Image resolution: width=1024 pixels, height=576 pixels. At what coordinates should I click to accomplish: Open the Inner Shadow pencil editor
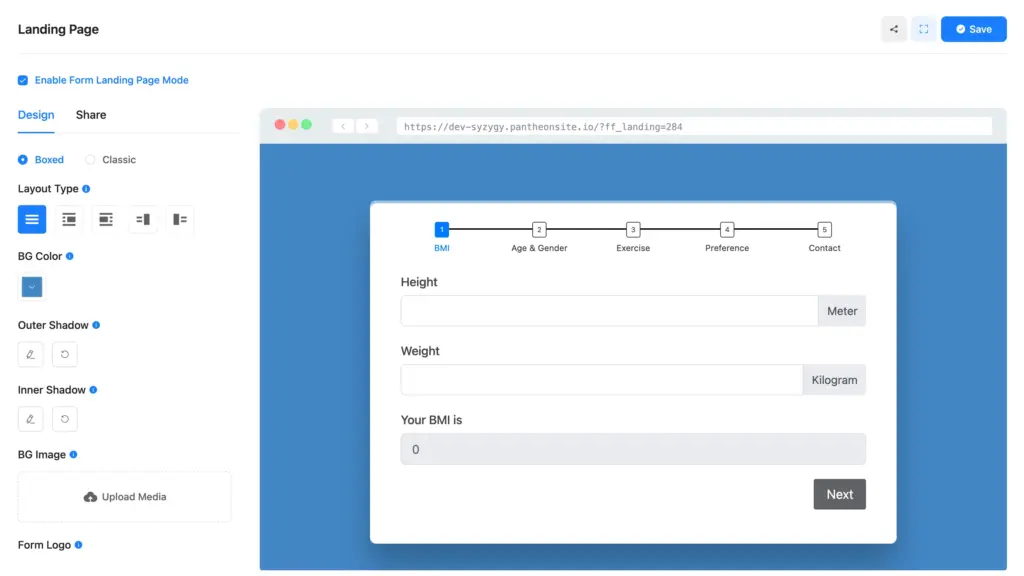click(x=30, y=418)
